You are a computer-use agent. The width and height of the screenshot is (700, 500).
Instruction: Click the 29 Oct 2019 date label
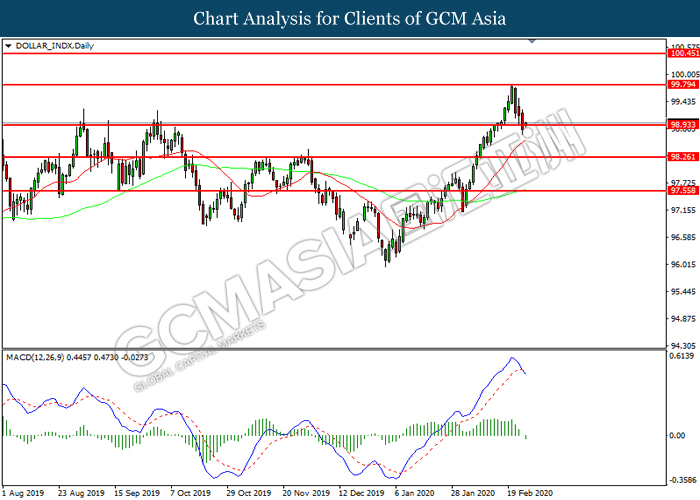tap(249, 493)
